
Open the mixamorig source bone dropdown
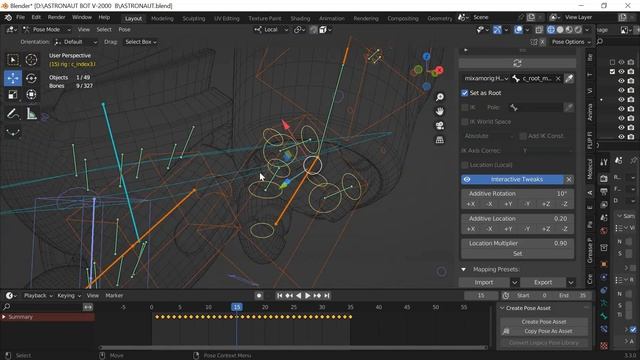(486, 78)
